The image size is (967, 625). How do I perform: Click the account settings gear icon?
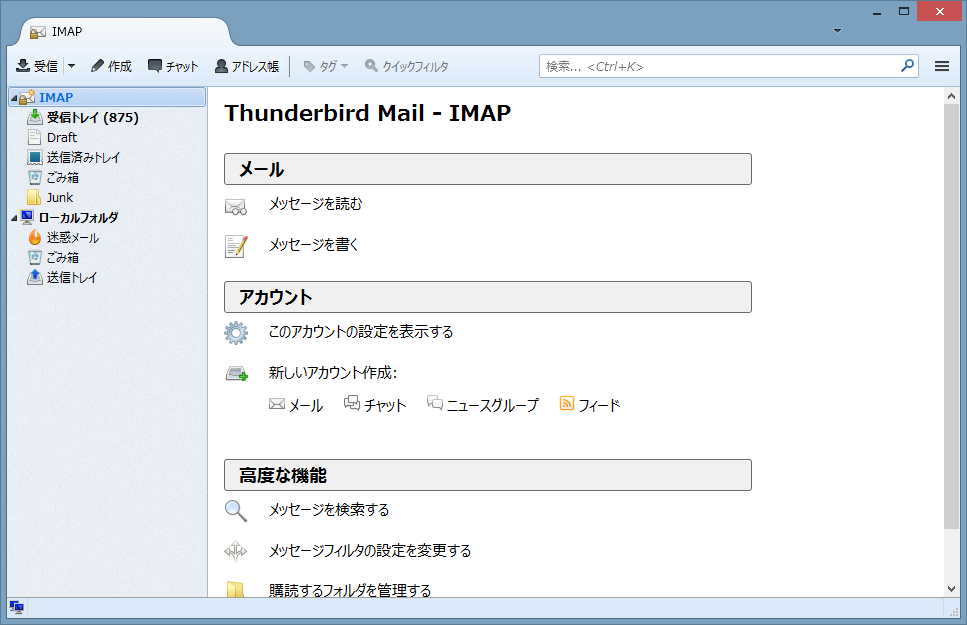click(x=236, y=333)
